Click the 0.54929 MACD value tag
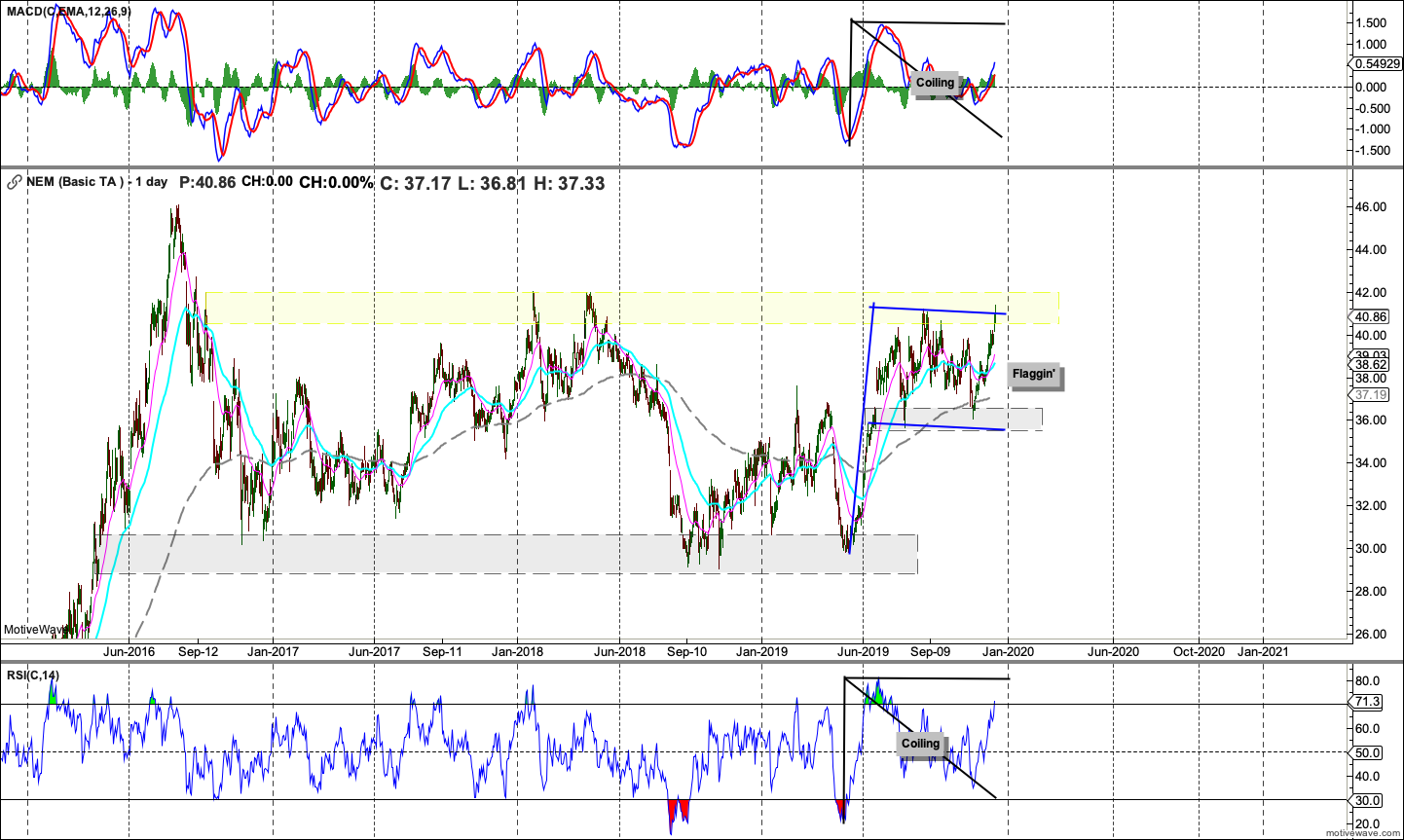Image resolution: width=1404 pixels, height=840 pixels. pyautogui.click(x=1375, y=64)
